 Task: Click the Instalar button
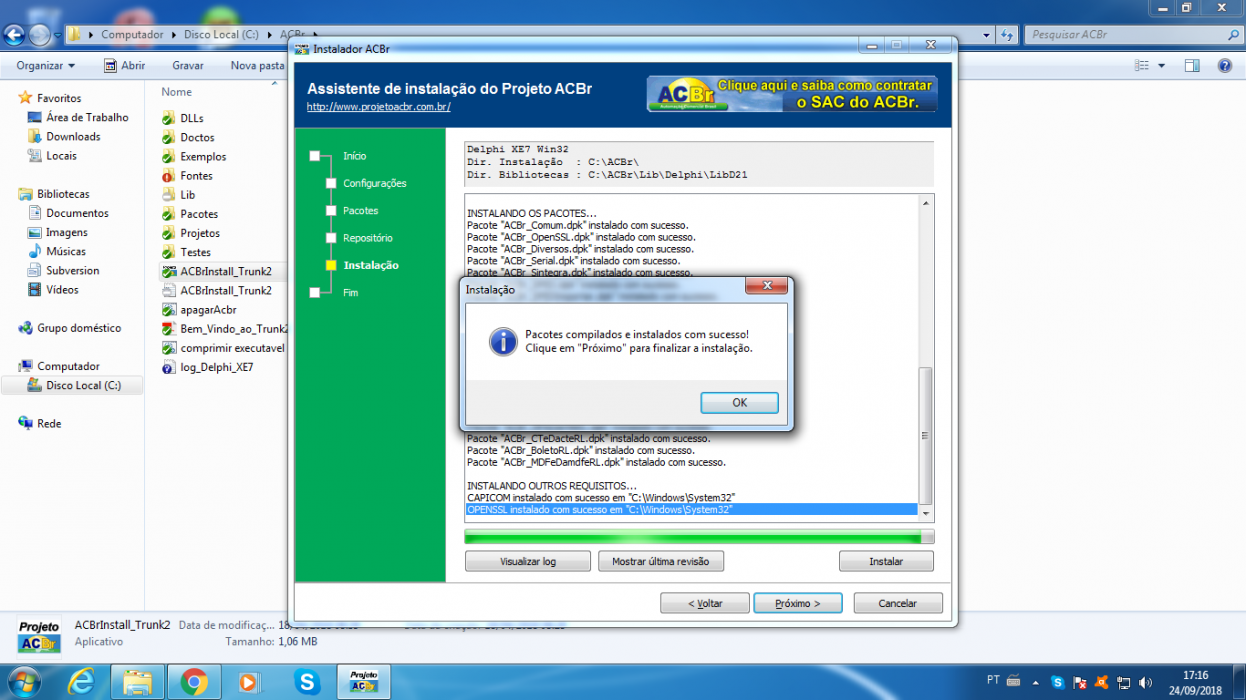tap(886, 562)
